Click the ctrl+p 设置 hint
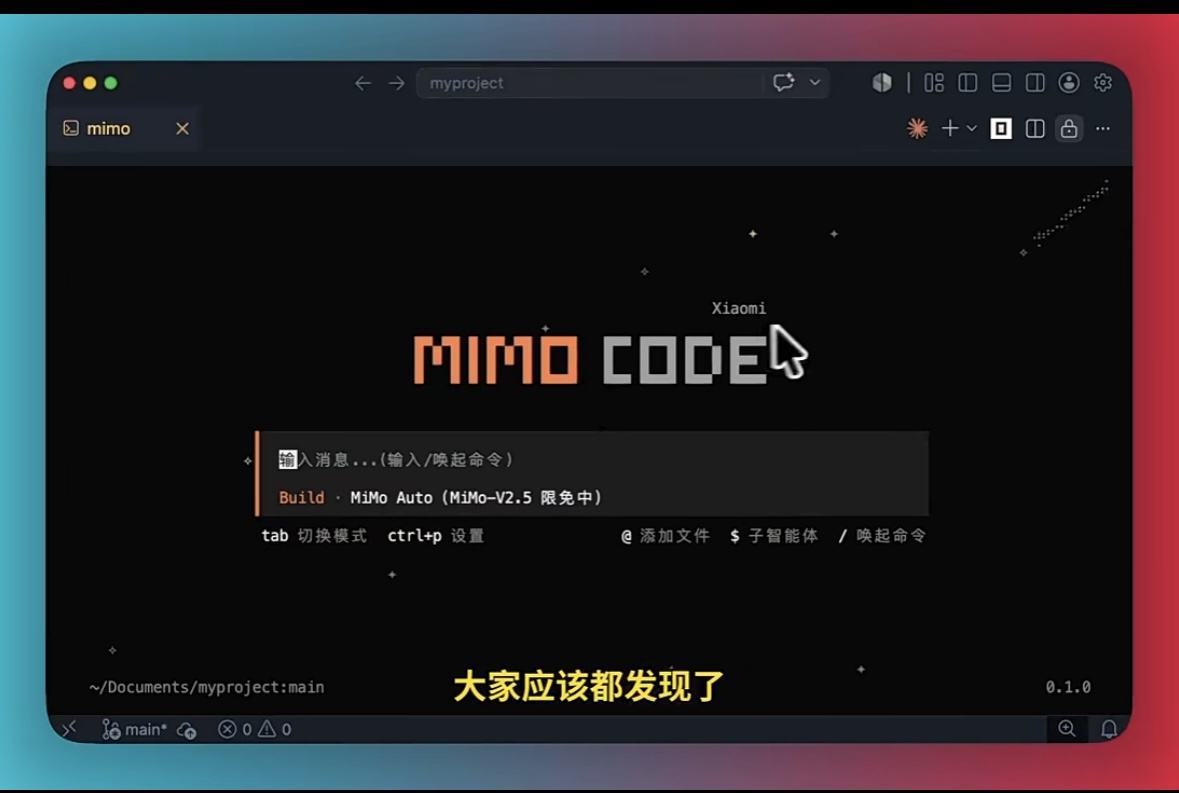The height and width of the screenshot is (793, 1179). tap(435, 536)
